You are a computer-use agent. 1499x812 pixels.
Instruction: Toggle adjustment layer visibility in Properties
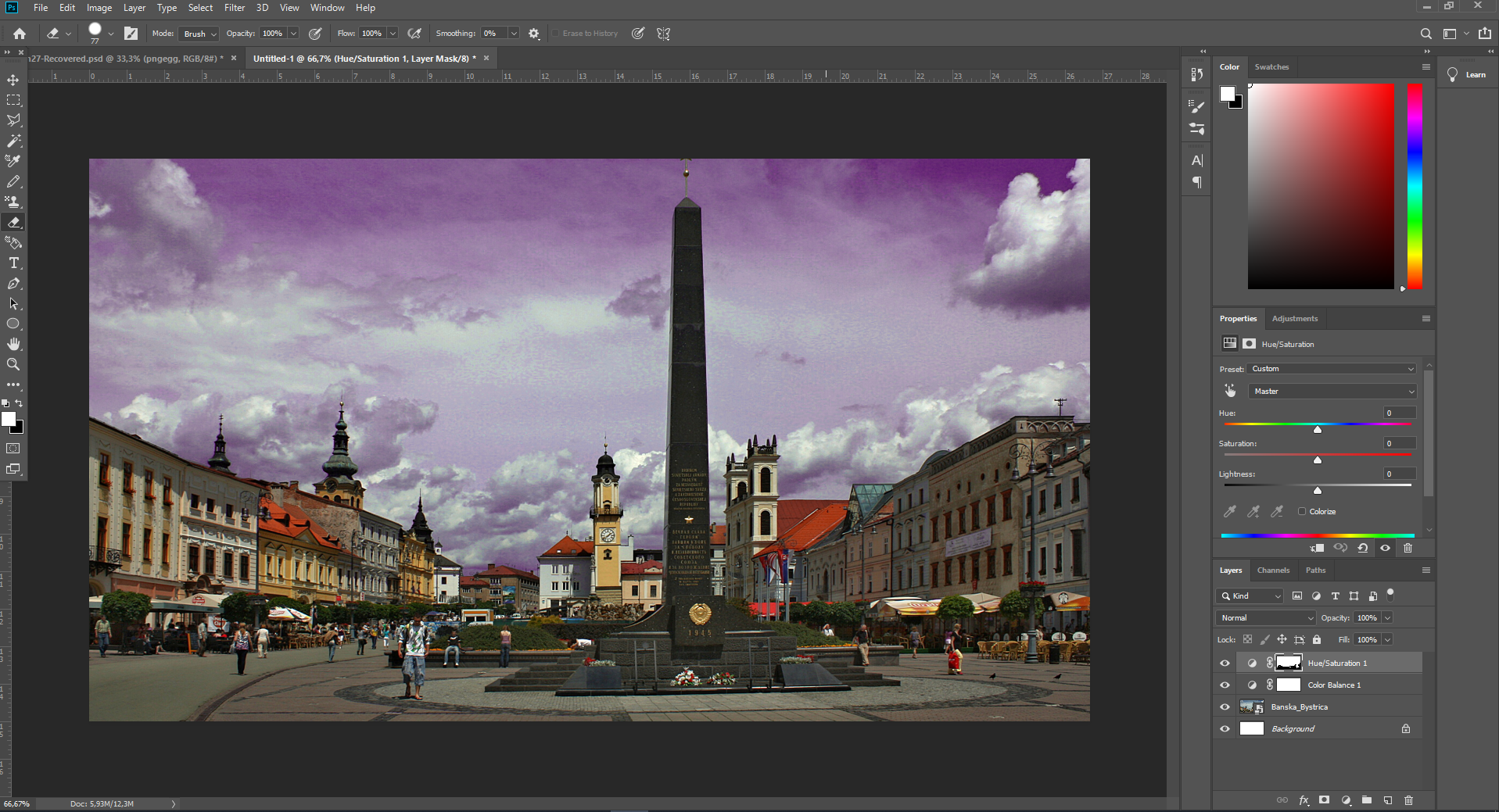pos(1386,548)
